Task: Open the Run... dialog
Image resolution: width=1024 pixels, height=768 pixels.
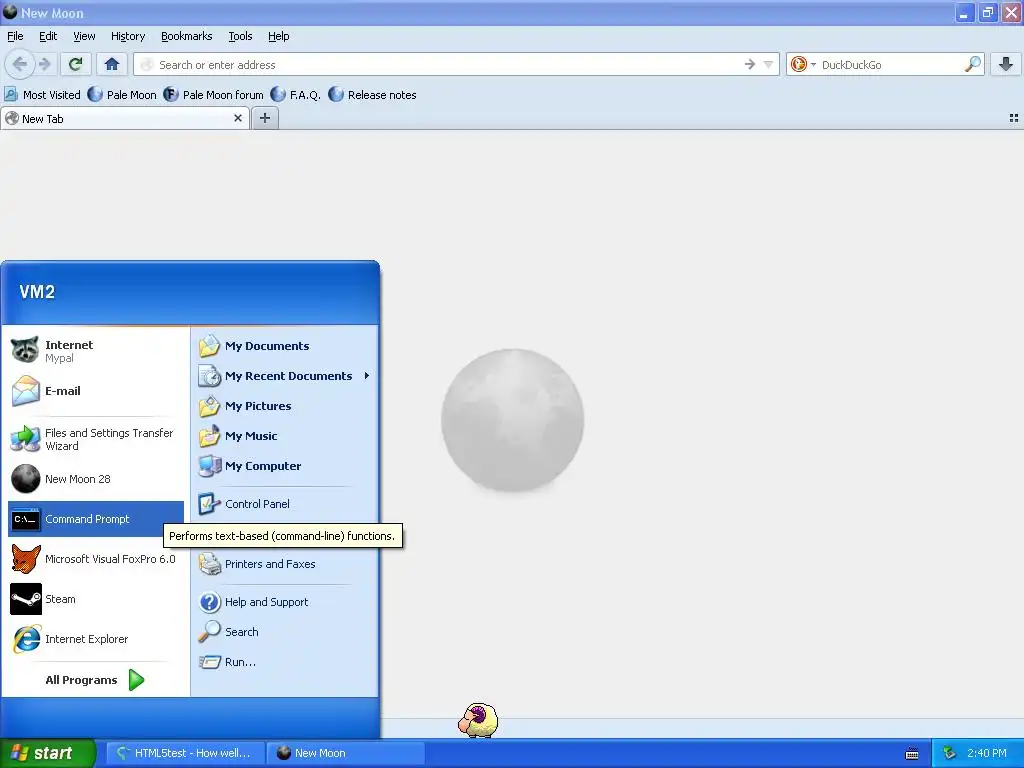Action: [284, 662]
